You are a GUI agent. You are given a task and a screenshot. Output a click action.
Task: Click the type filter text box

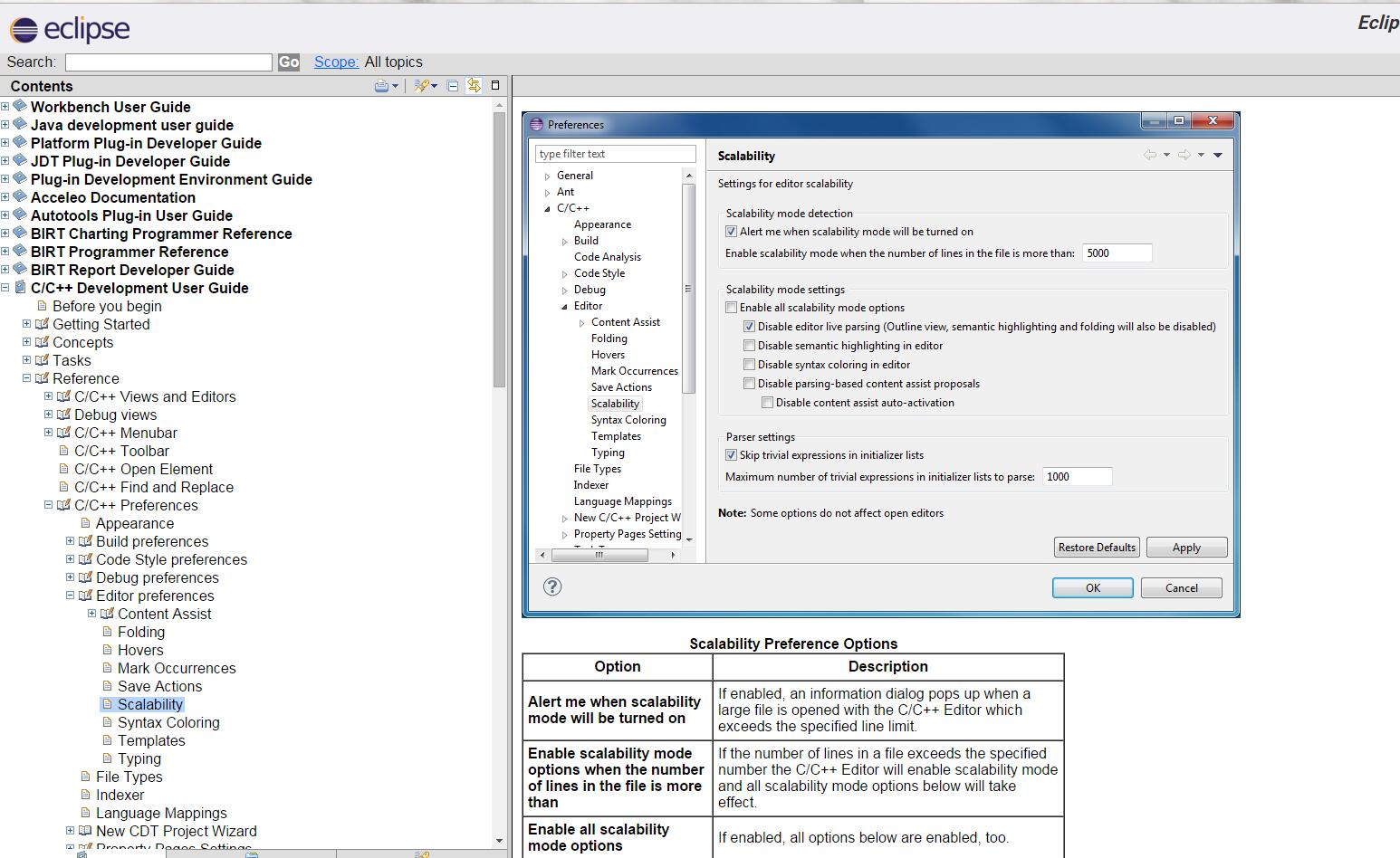616,154
